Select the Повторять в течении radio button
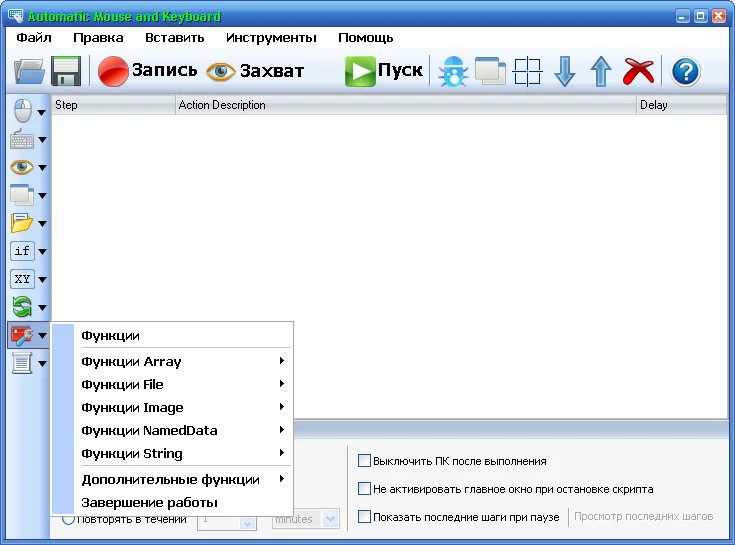Viewport: 735px width, 545px height. click(x=68, y=519)
